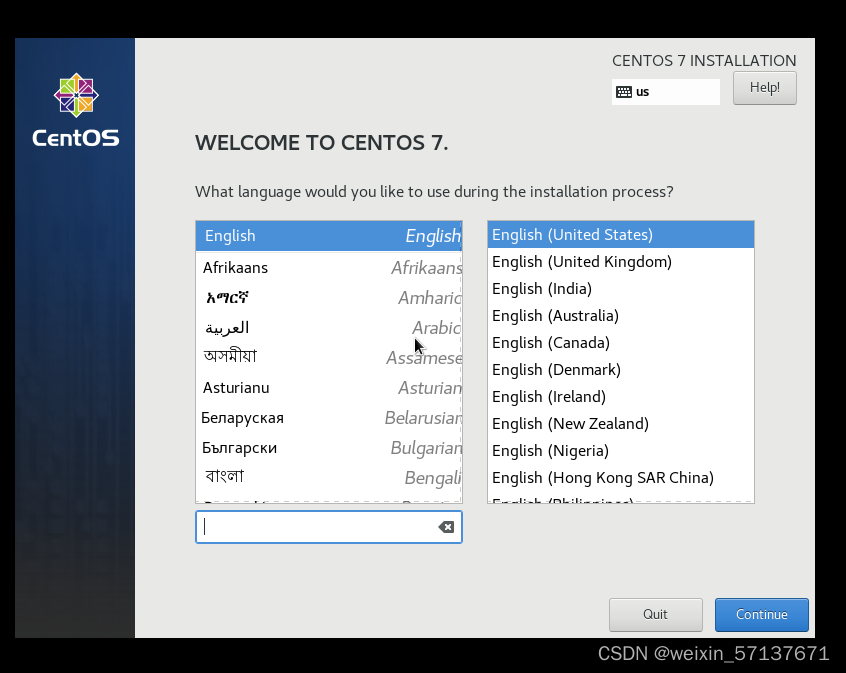This screenshot has height=673, width=846.
Task: Choose English (Hong Kong SAR China) locale
Action: [620, 478]
